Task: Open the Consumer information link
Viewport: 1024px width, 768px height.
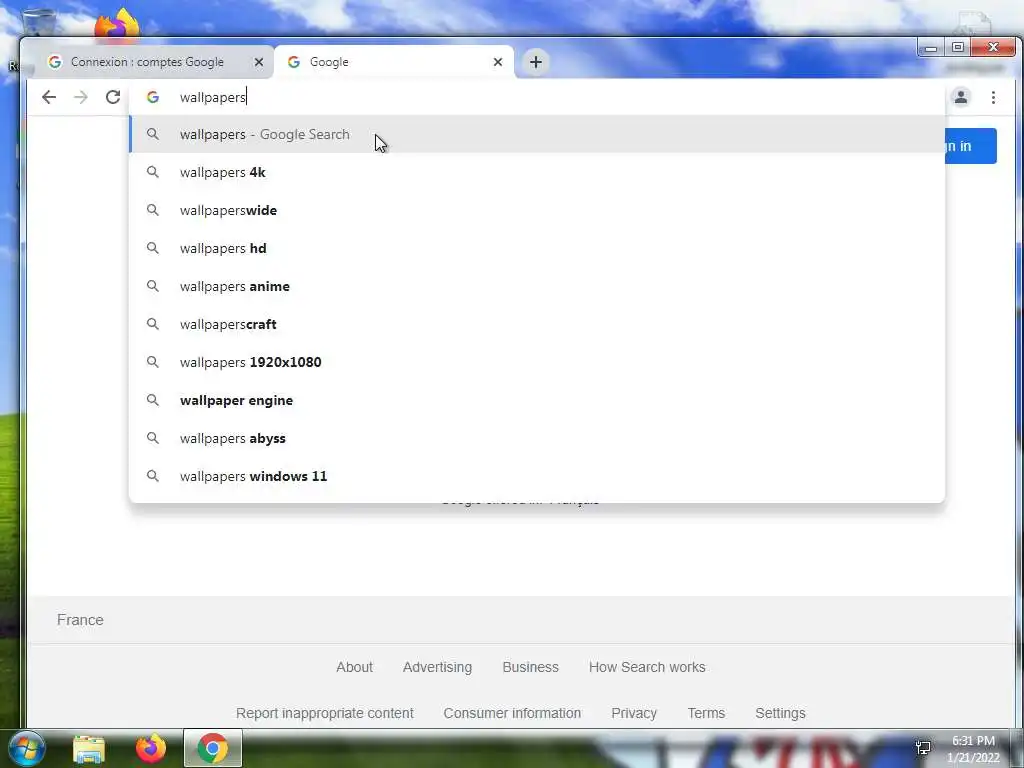Action: [512, 713]
